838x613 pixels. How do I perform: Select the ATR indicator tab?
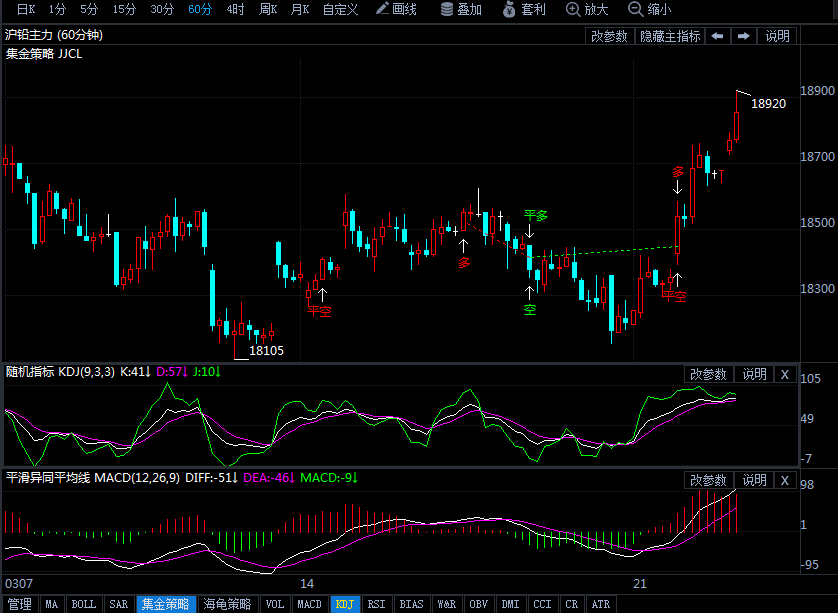coord(601,604)
